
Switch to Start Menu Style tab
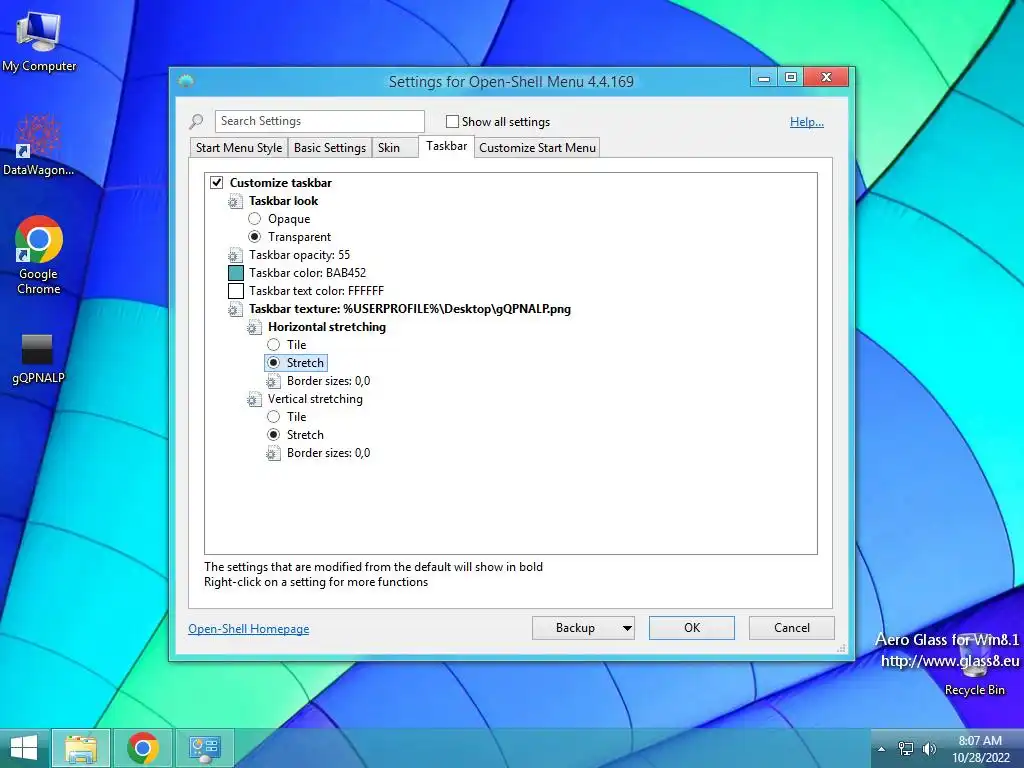pos(239,148)
